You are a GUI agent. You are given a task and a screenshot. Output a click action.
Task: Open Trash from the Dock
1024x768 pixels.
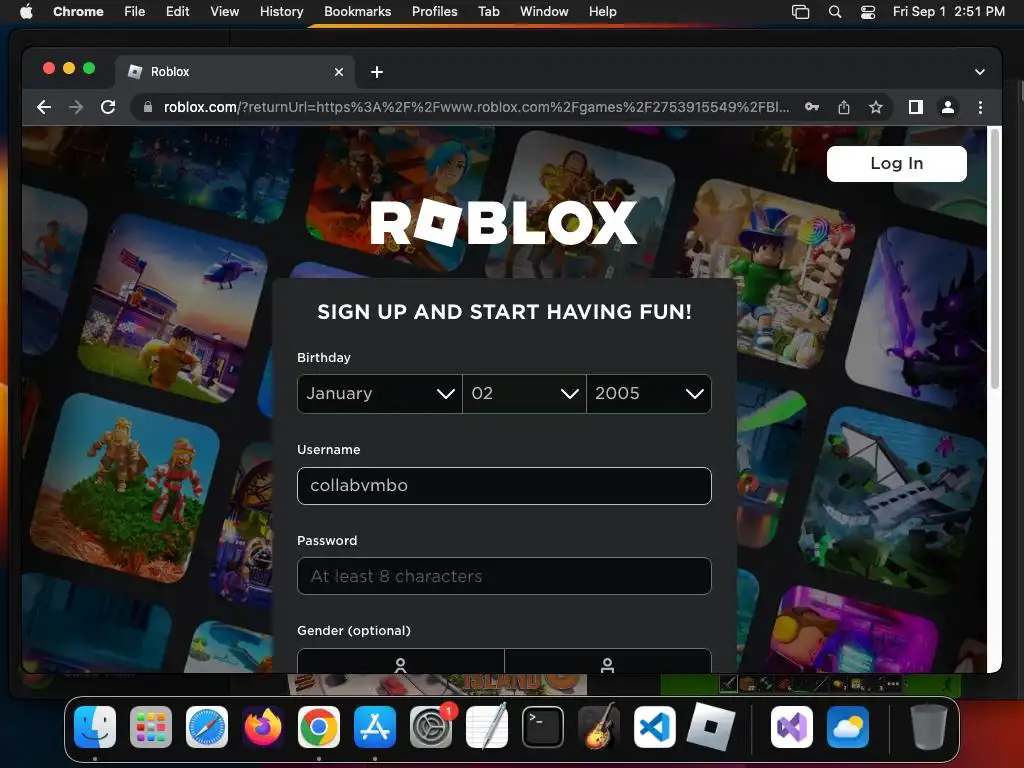pyautogui.click(x=928, y=727)
